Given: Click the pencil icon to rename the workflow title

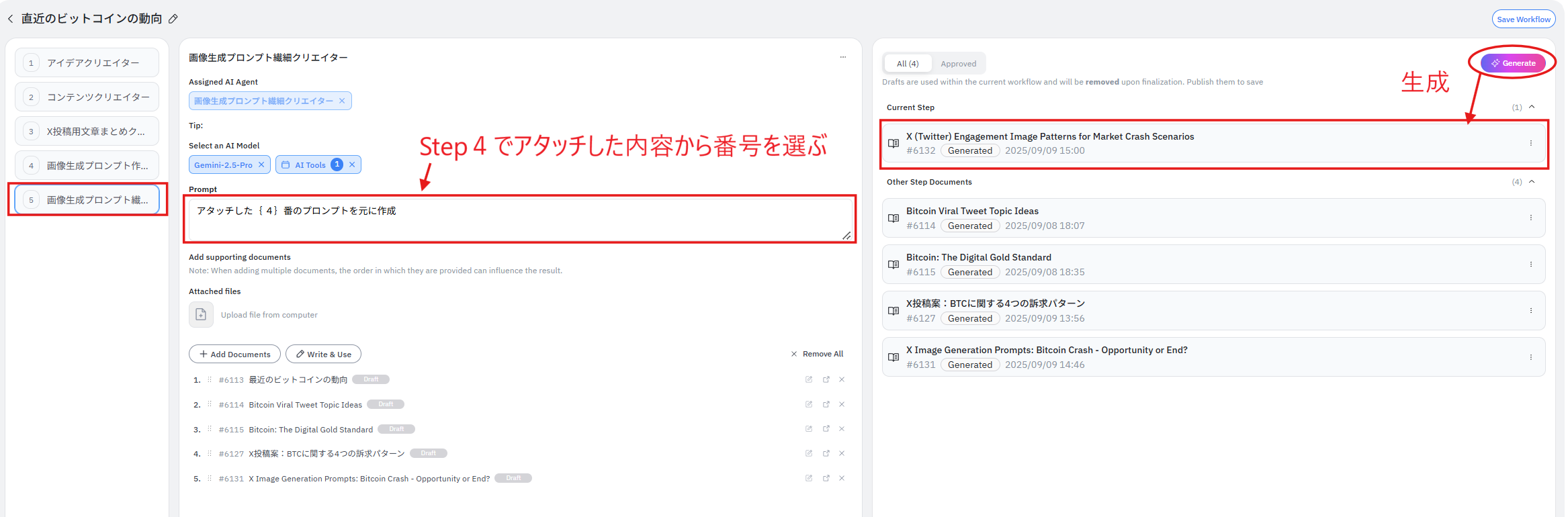Looking at the screenshot, I should [x=173, y=19].
